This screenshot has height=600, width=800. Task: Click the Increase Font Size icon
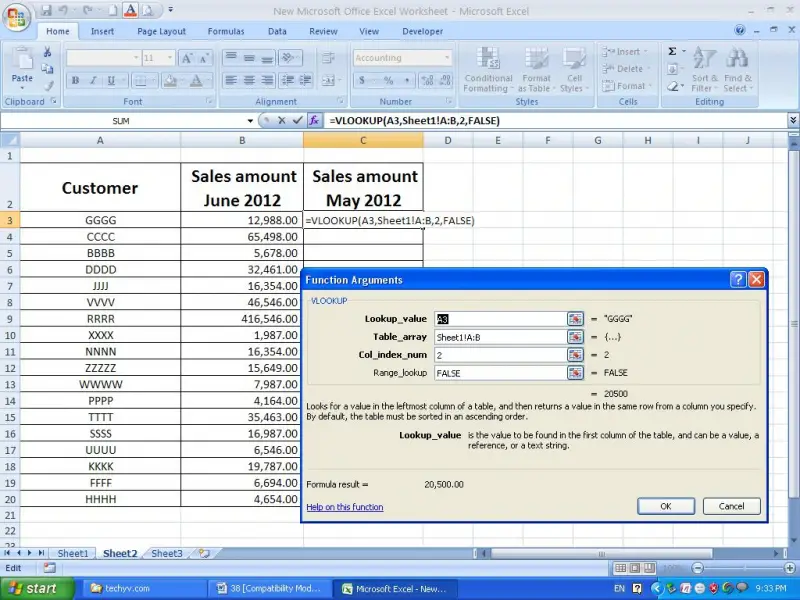tap(187, 58)
